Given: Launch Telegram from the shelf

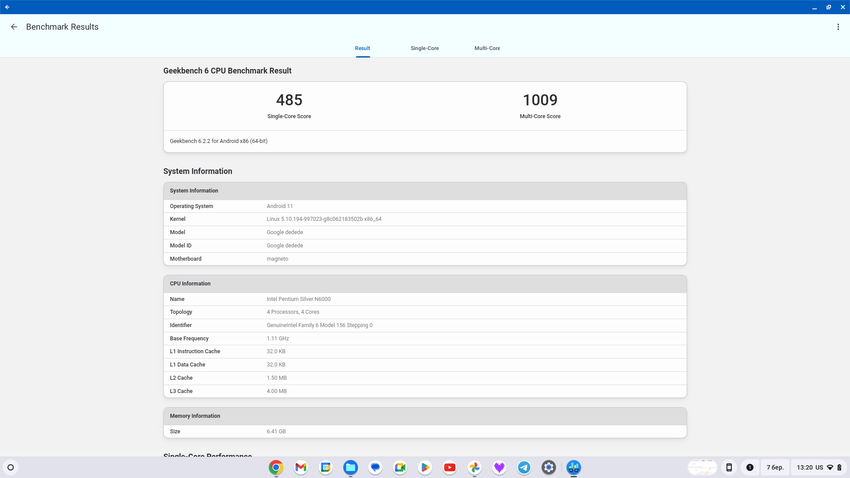Looking at the screenshot, I should (524, 467).
